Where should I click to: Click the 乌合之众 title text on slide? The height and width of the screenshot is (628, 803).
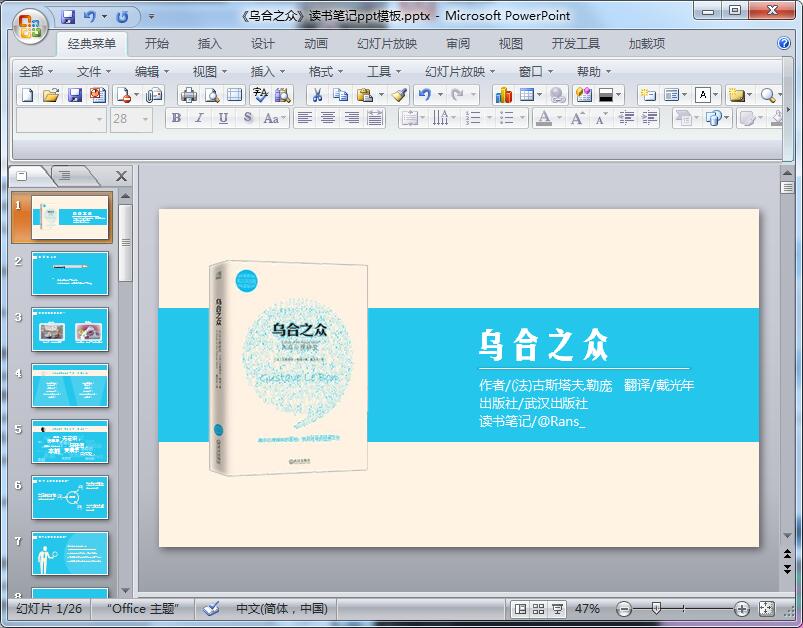point(544,345)
